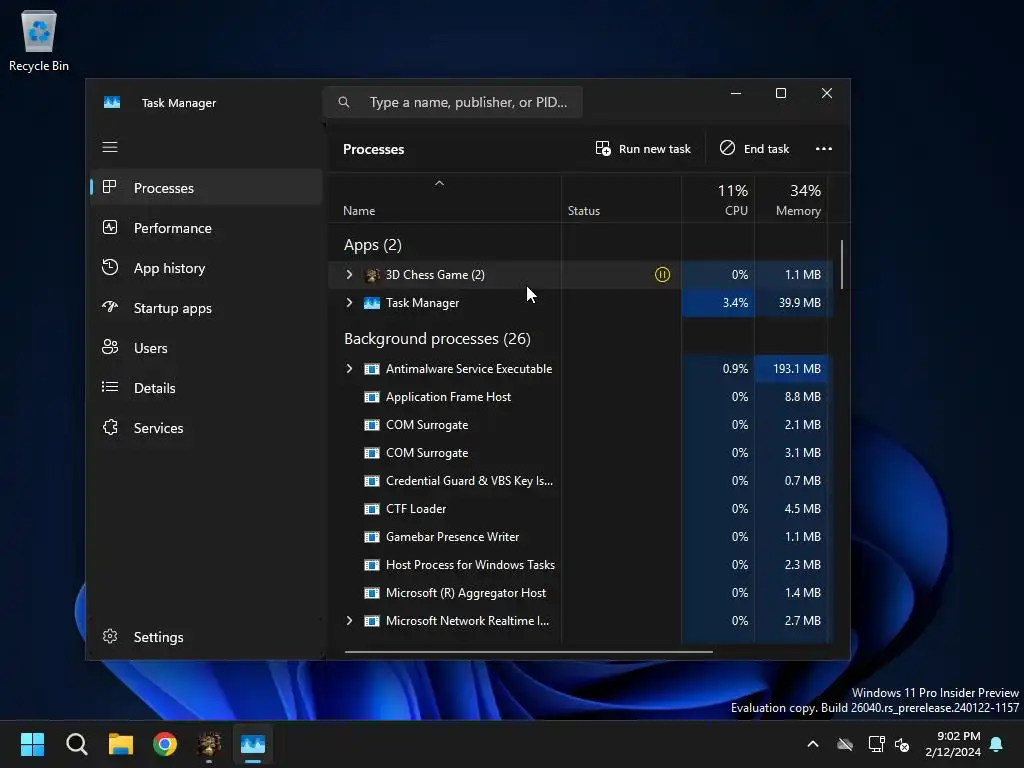Open the chess game taskbar icon
Screen dimensions: 1024x768
(x=209, y=744)
